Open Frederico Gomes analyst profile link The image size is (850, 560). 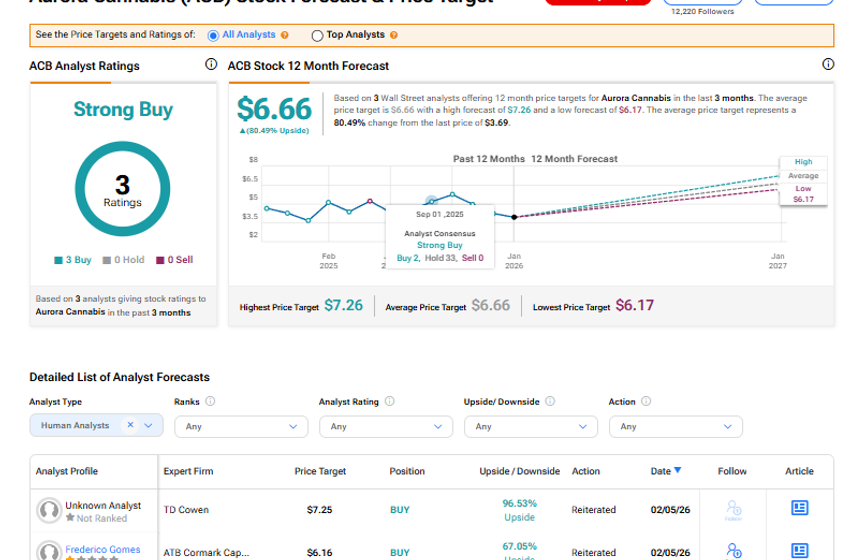pos(101,549)
